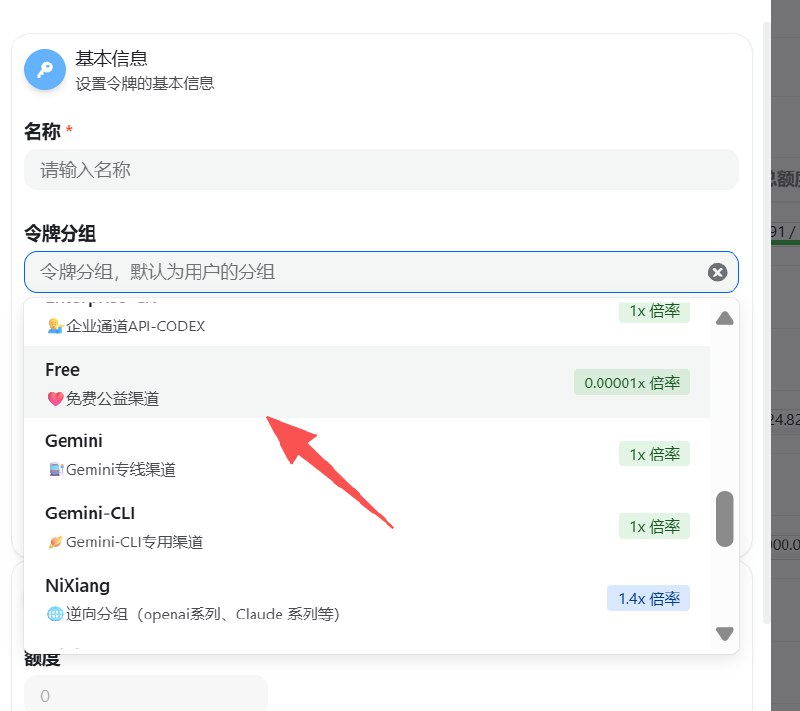
Task: Click the 0.00001x 倍率 badge
Action: coord(632,382)
